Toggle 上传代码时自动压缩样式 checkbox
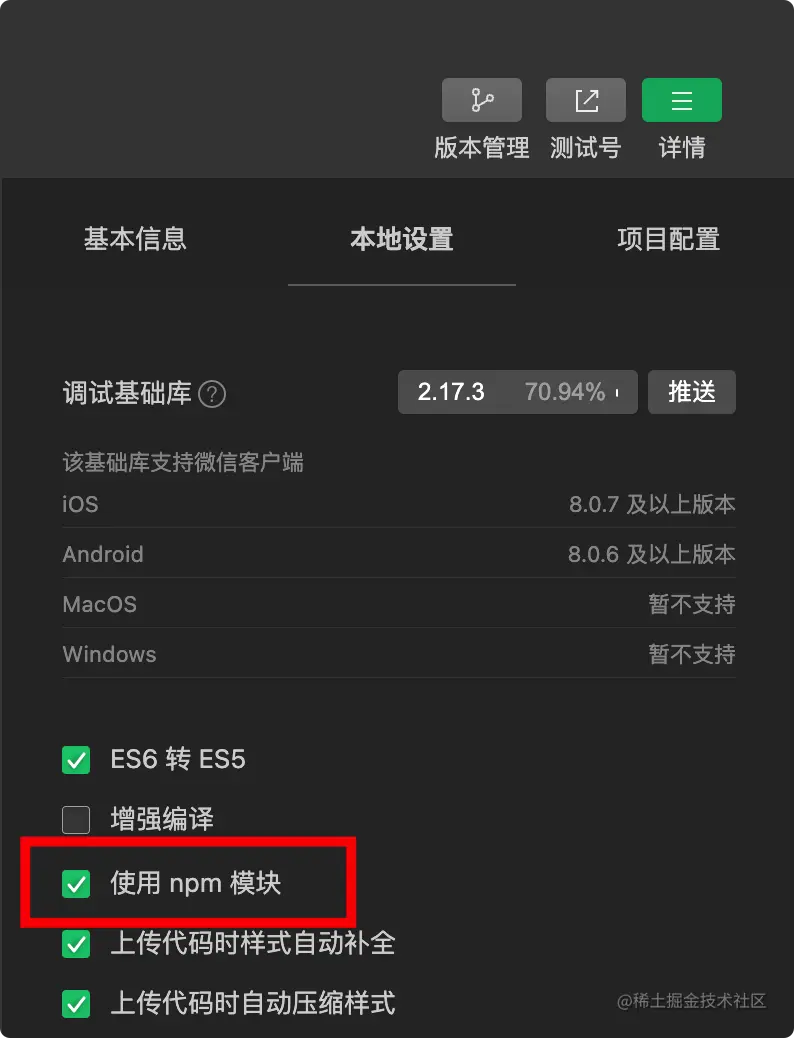The height and width of the screenshot is (1038, 794). pyautogui.click(x=76, y=1004)
